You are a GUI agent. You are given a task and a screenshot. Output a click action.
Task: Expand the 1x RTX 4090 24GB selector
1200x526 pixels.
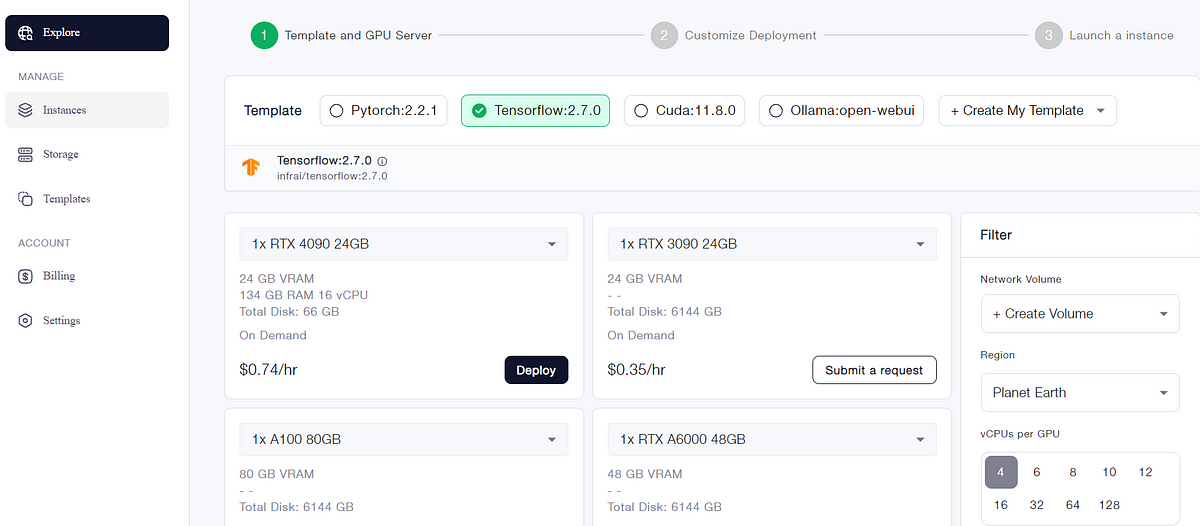(404, 244)
